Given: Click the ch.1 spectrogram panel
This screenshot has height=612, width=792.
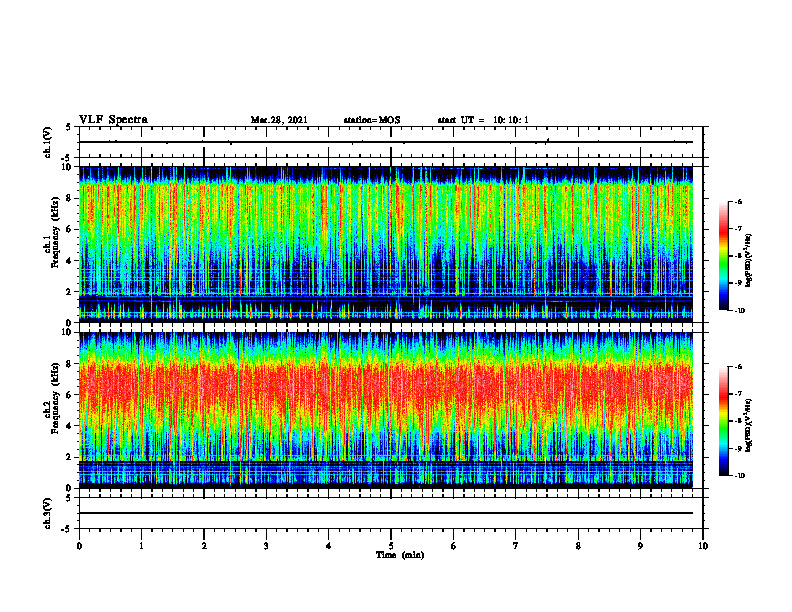Looking at the screenshot, I should (386, 244).
